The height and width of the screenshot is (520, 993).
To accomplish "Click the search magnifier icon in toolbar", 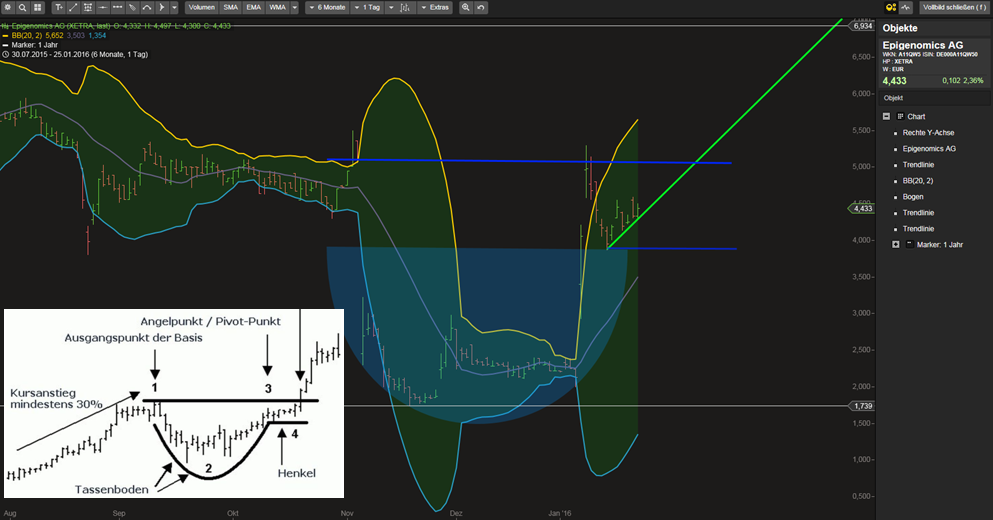I will (22, 8).
